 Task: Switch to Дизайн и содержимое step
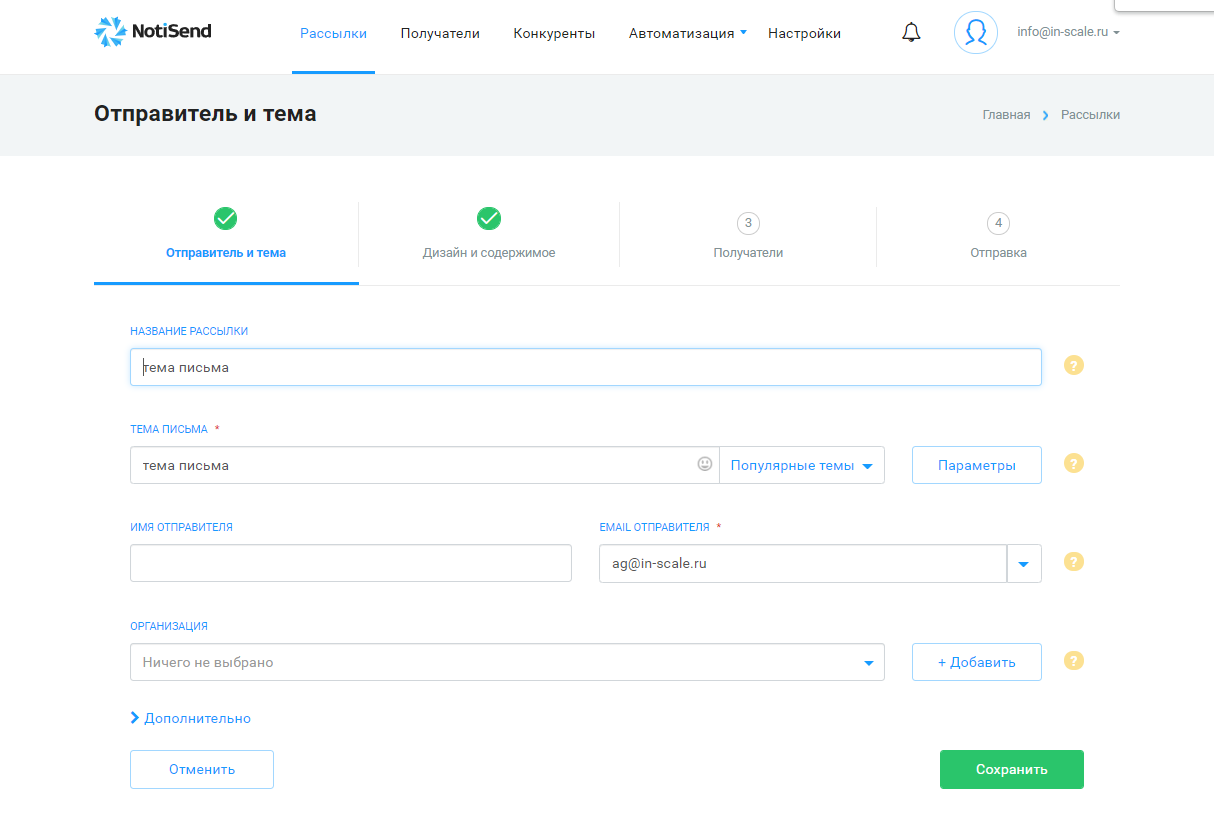tap(489, 234)
